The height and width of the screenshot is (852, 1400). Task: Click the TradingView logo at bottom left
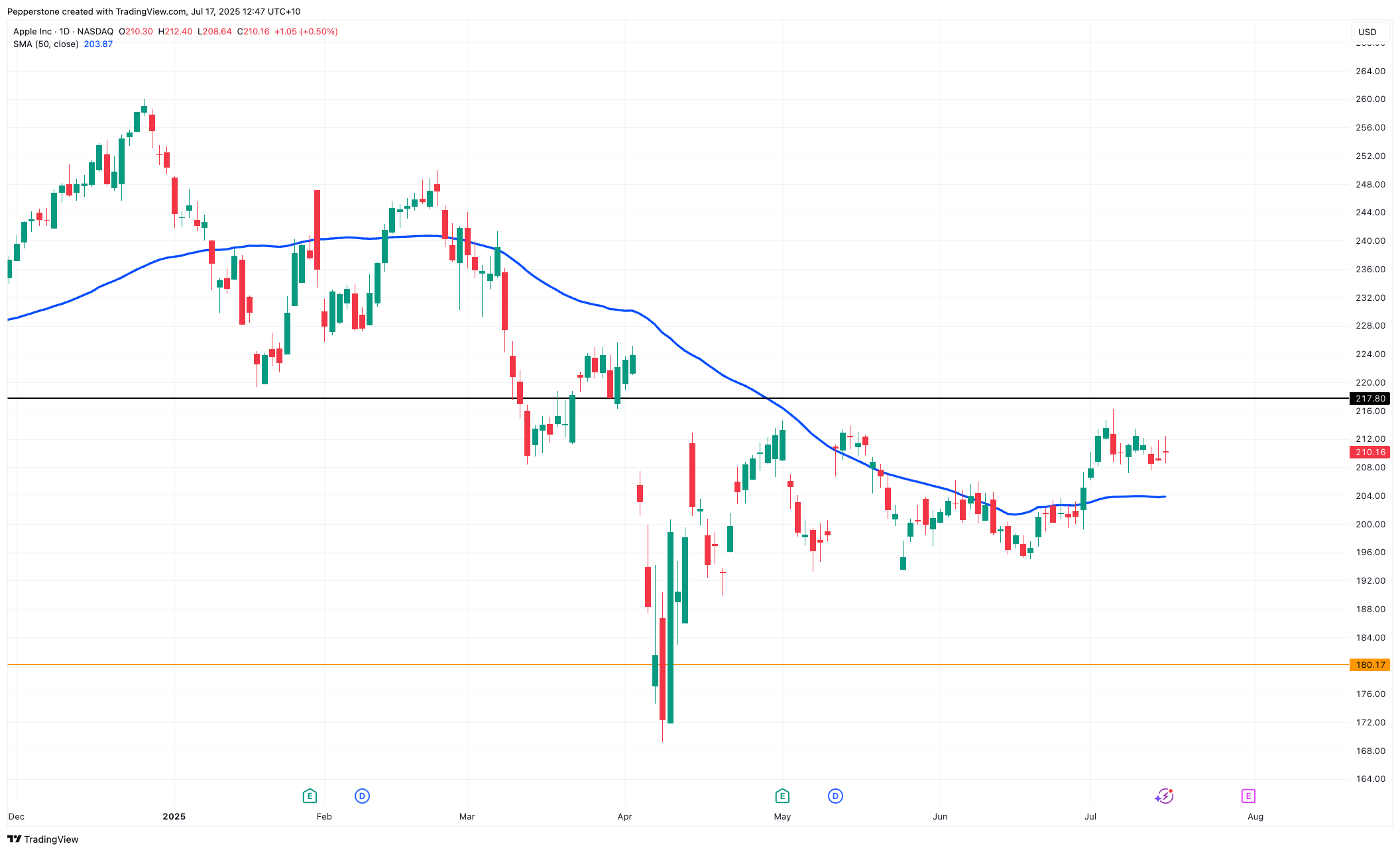42,839
